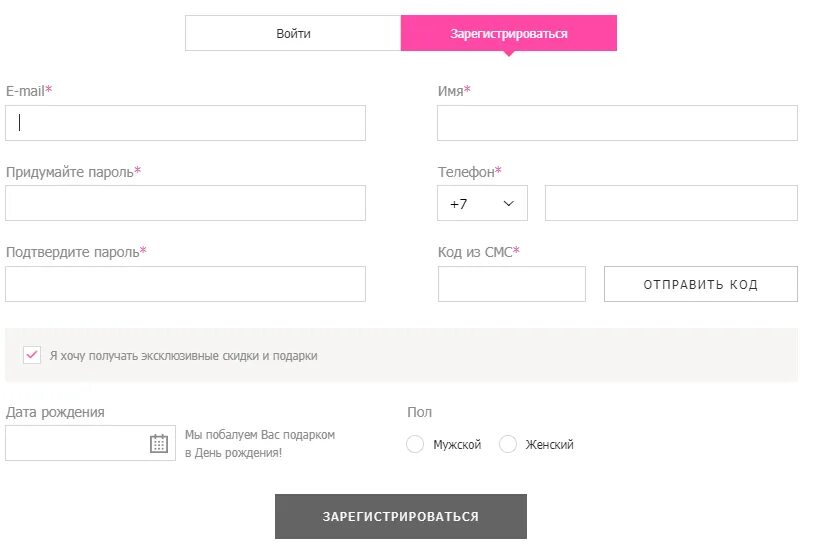
Task: Click into the Имя text field
Action: click(617, 123)
